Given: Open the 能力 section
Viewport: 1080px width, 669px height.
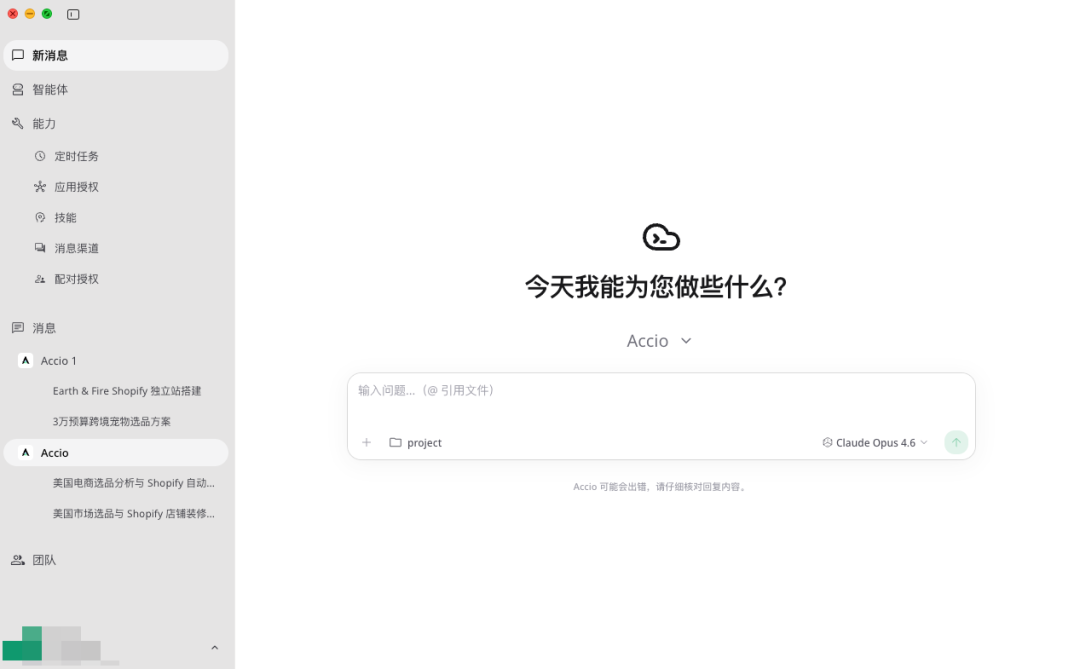Looking at the screenshot, I should tap(116, 123).
